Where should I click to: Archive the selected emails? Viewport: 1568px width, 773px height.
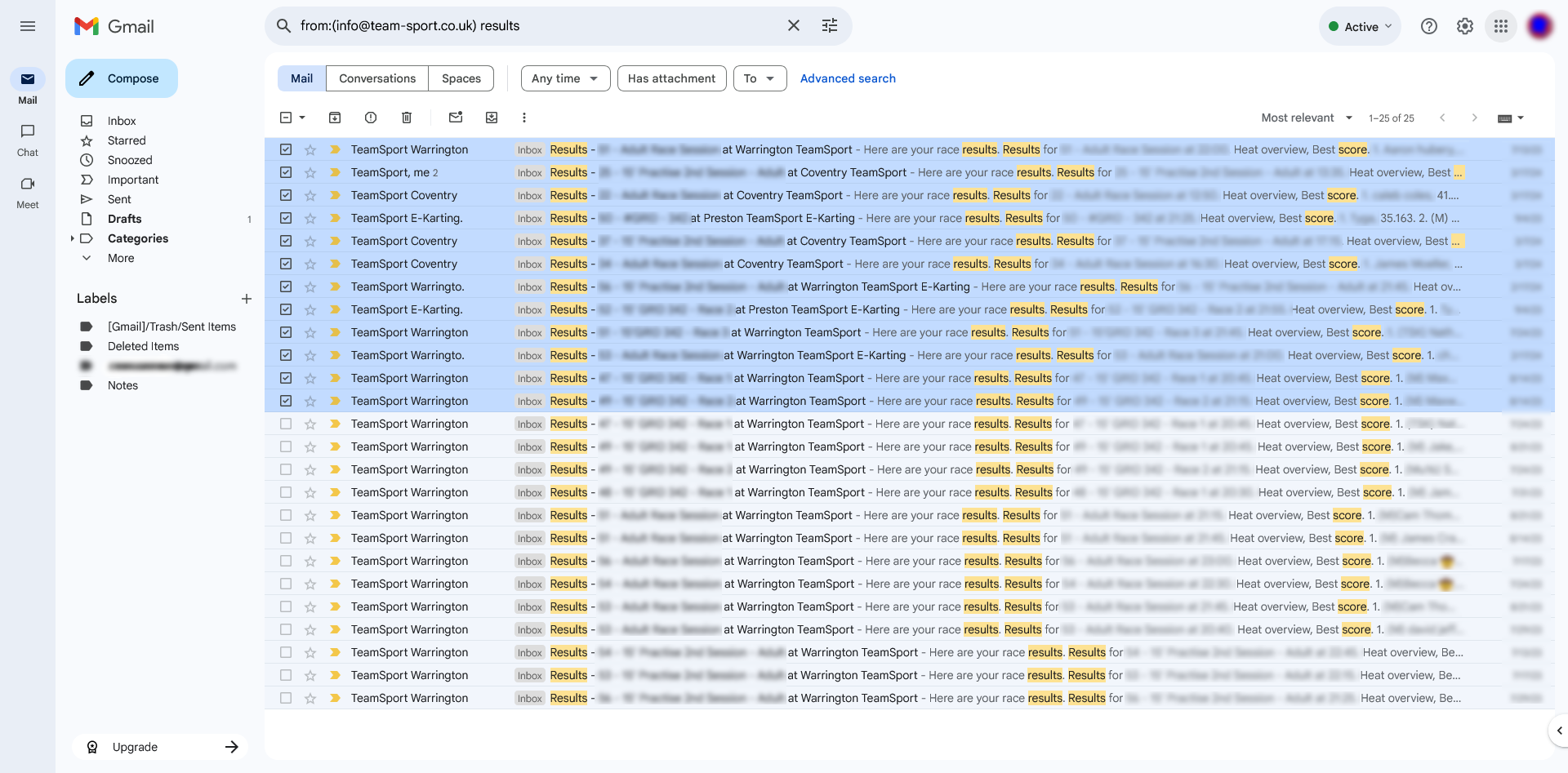(x=335, y=118)
